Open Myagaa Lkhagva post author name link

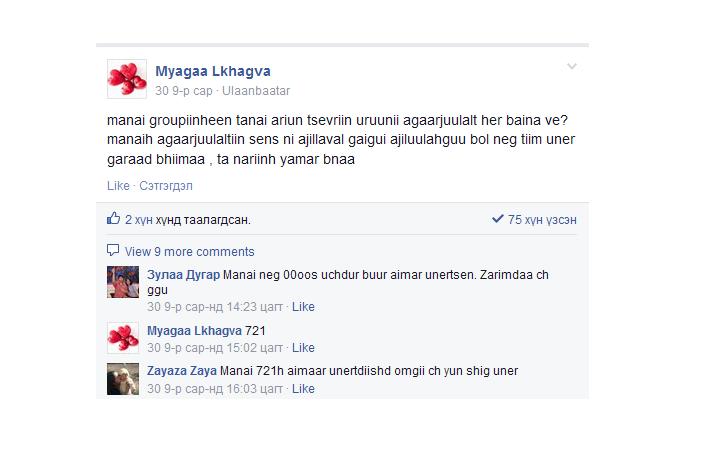[213, 71]
